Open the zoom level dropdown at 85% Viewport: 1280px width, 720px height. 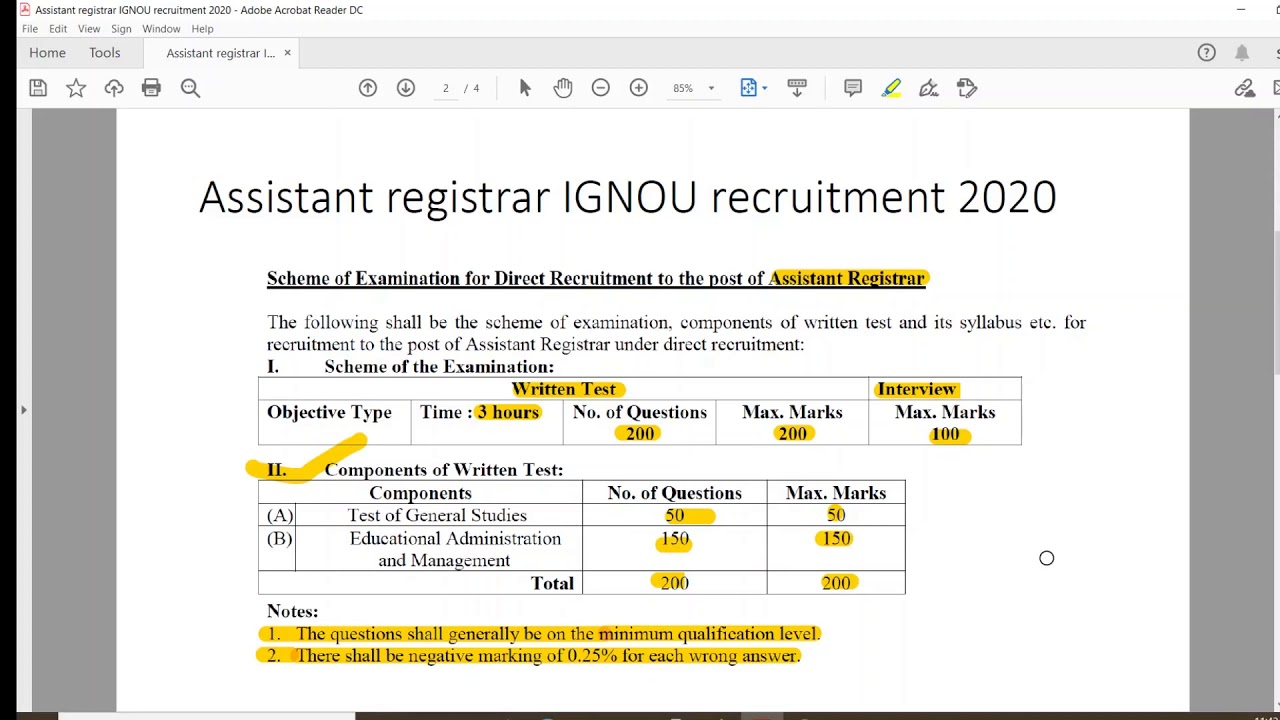tap(711, 88)
